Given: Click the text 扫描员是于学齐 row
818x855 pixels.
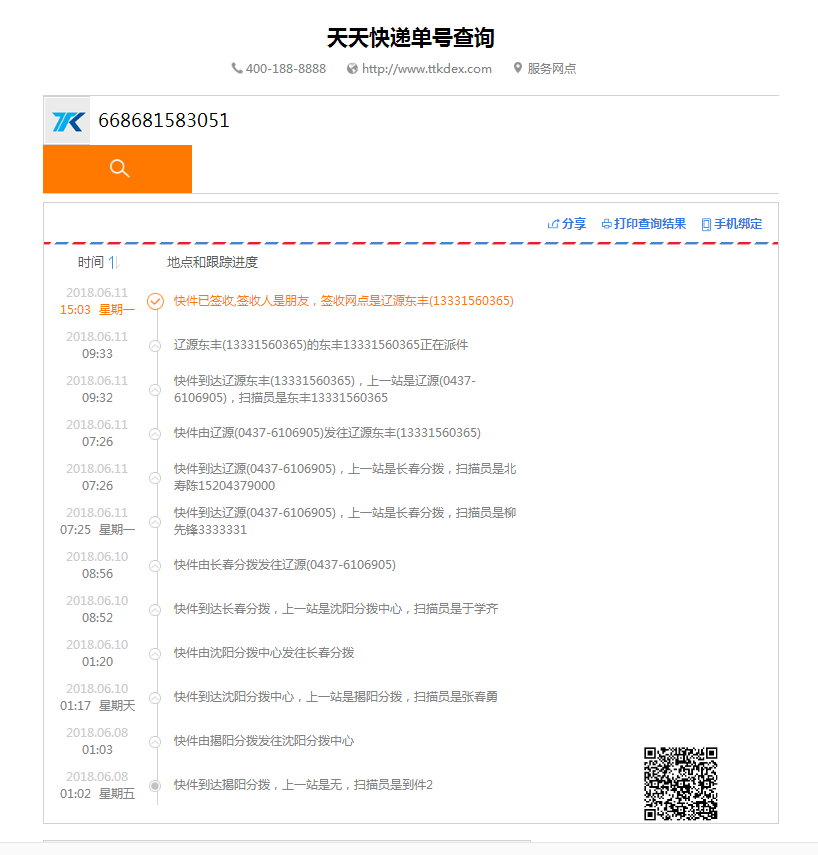Looking at the screenshot, I should pos(336,609).
